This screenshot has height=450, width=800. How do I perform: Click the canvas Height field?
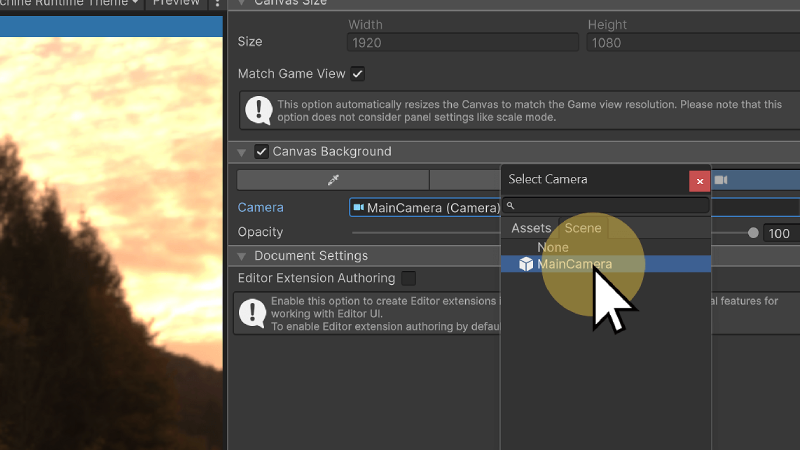coord(693,42)
